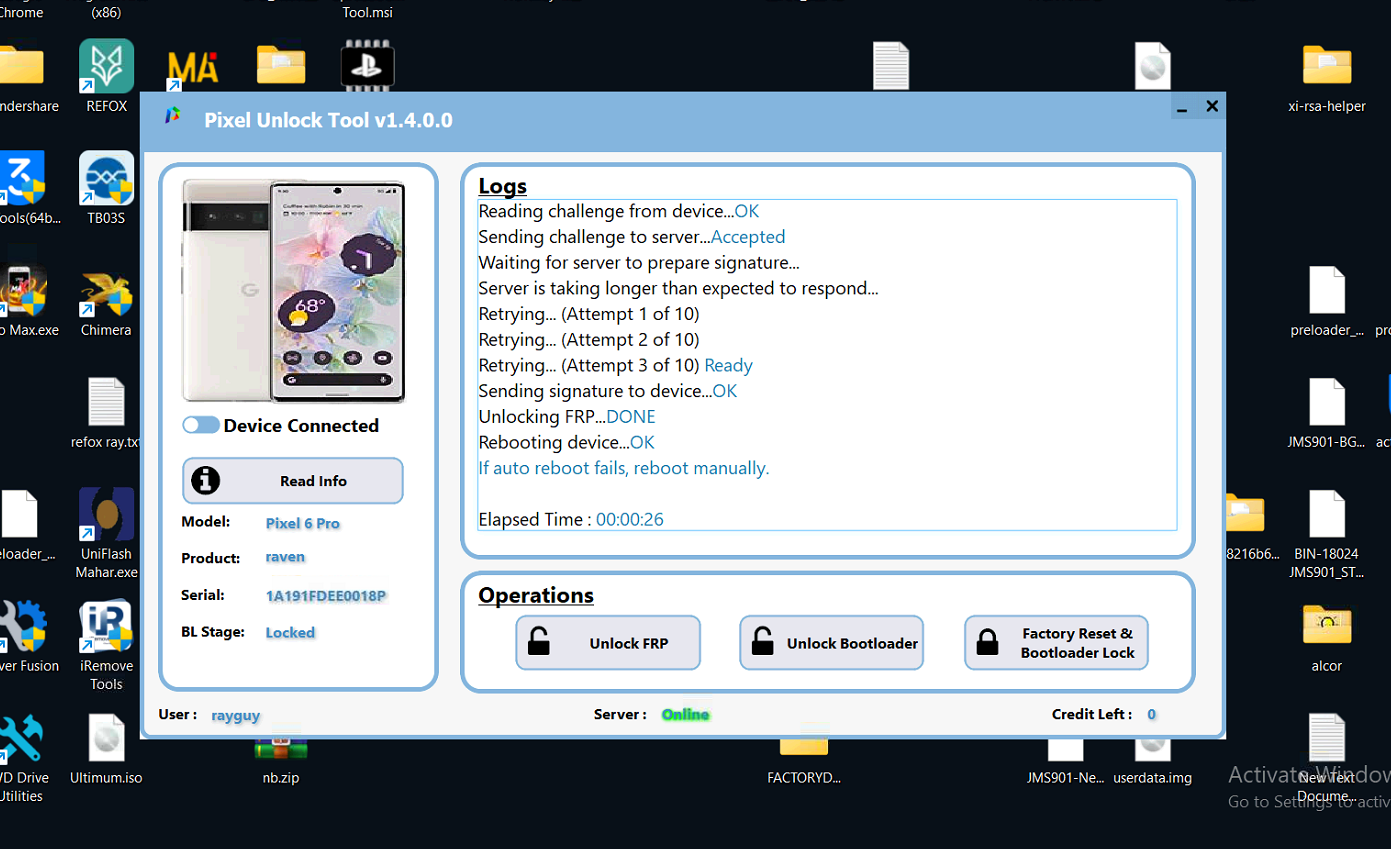This screenshot has width=1391, height=849.
Task: Minimize the Pixel Unlock Tool window
Action: [x=1183, y=107]
